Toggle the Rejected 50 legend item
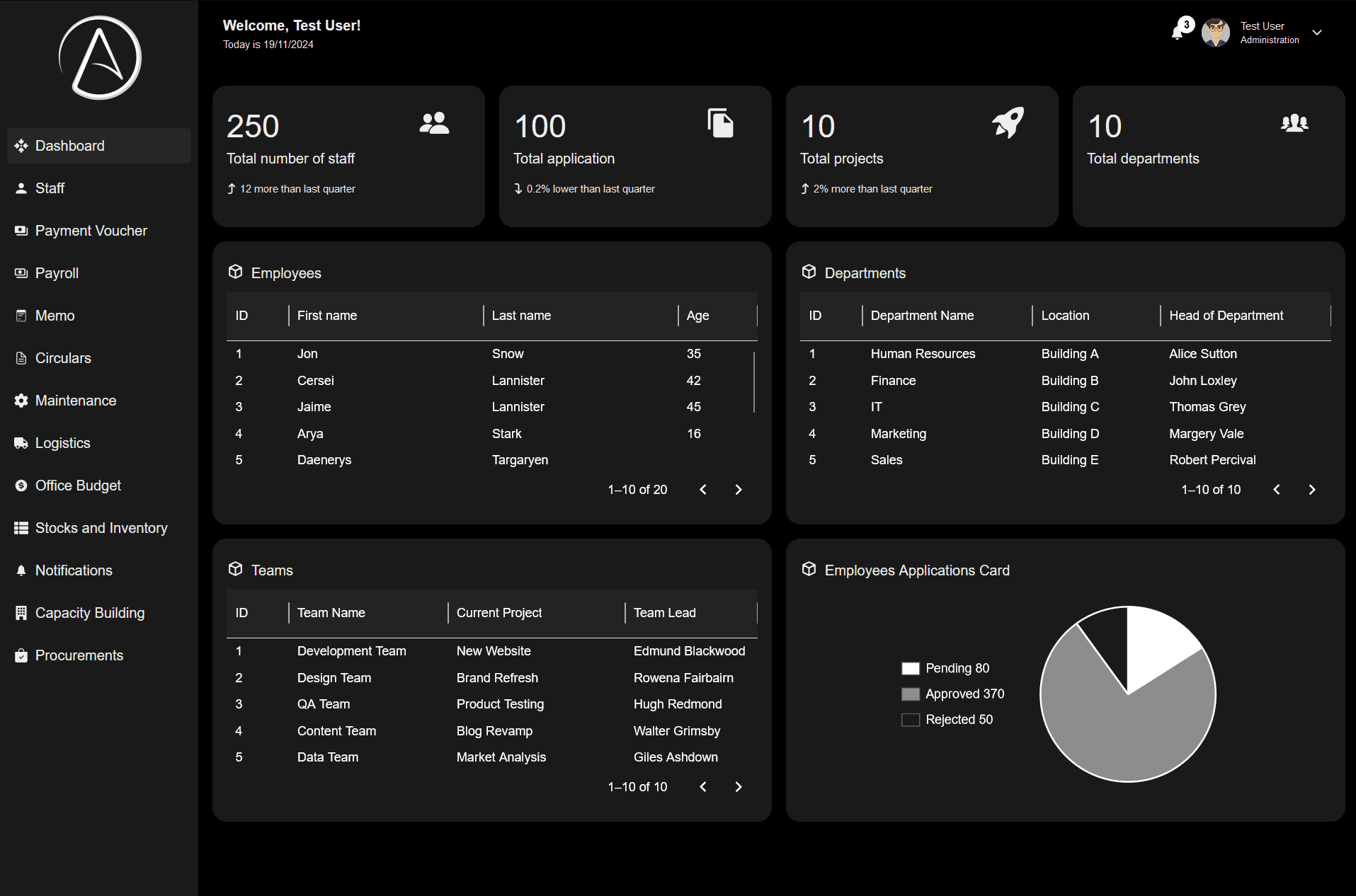1356x896 pixels. [947, 719]
